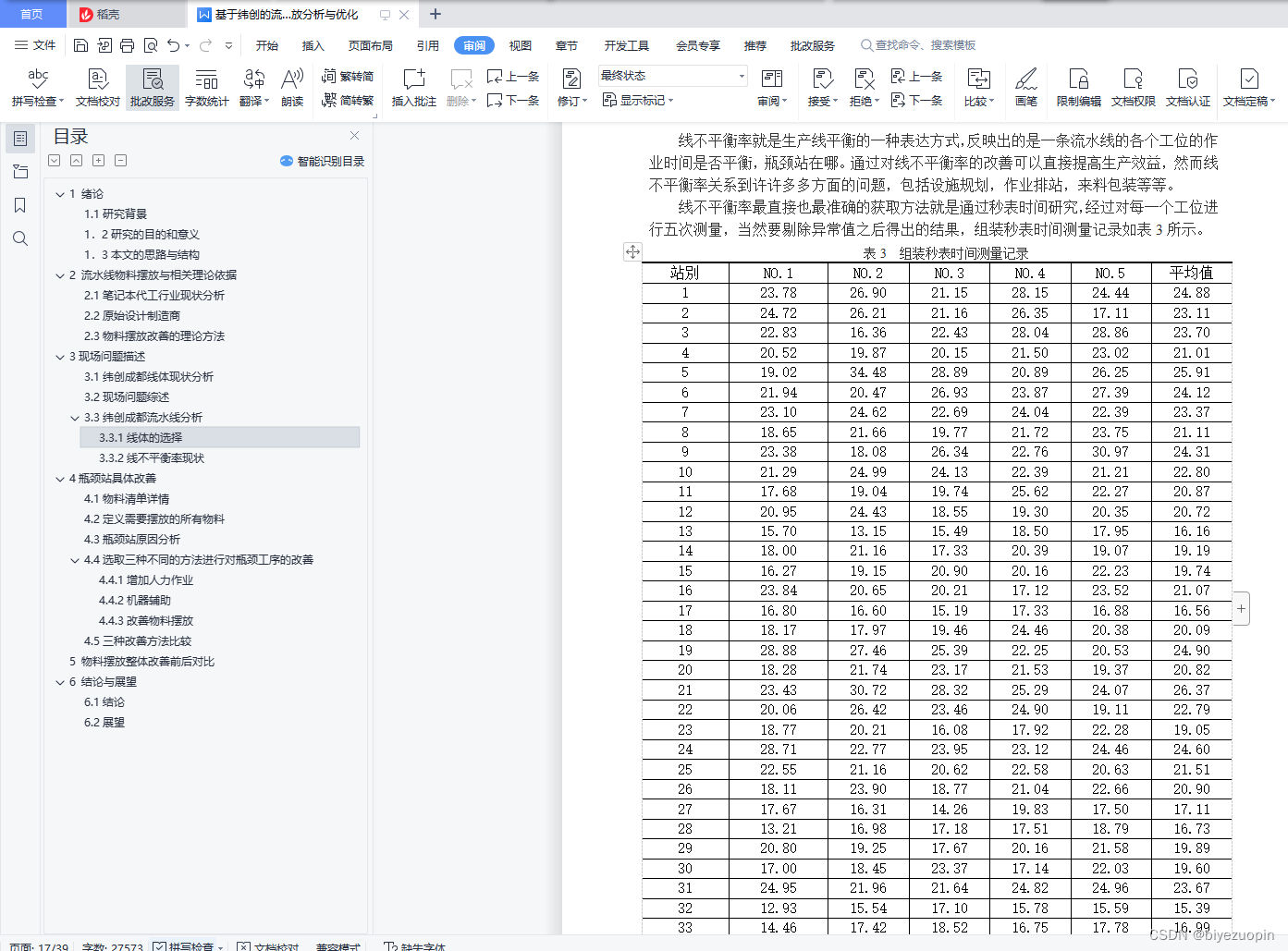Switch sidebar to outline 目录 view
Viewport: 1288px width, 951px height.
tap(20, 139)
